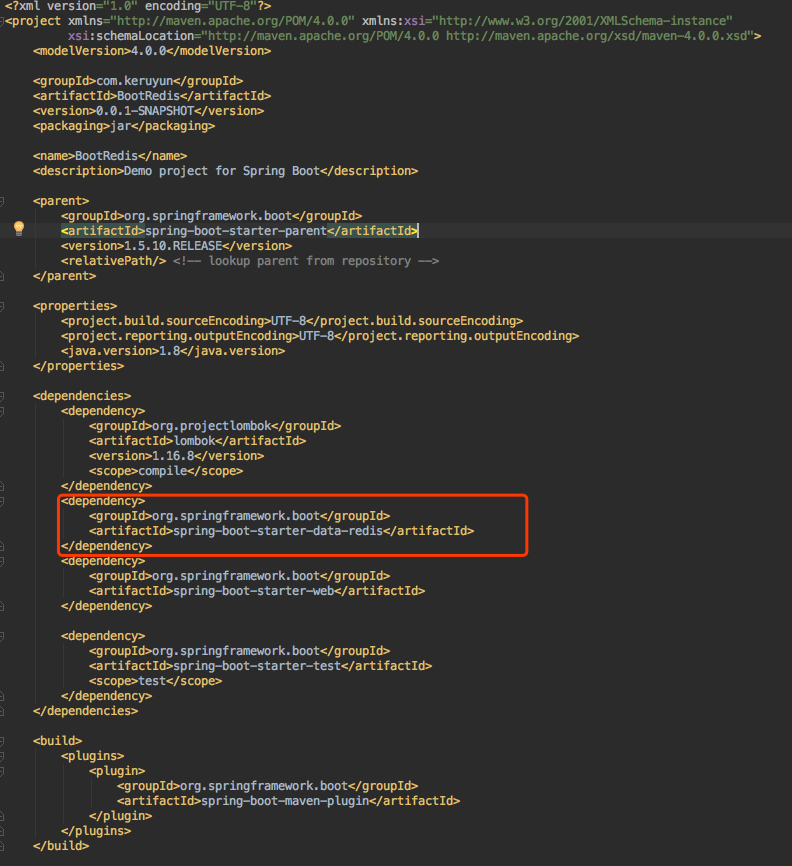The height and width of the screenshot is (866, 792).
Task: Click scope compile line
Action: (166, 471)
